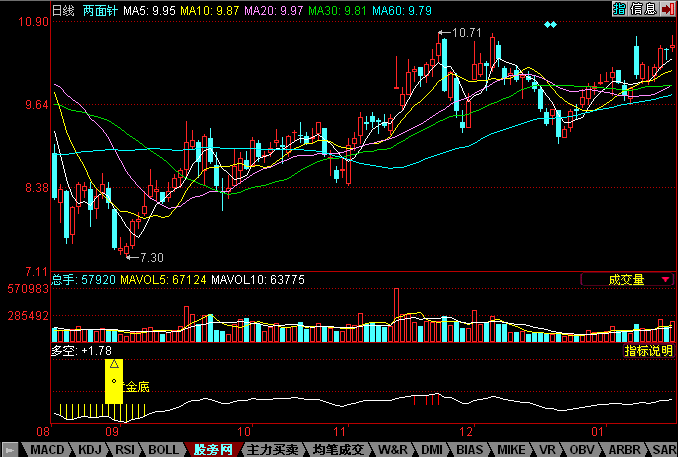Click the 7.30 low price label
The height and width of the screenshot is (457, 678).
click(150, 258)
